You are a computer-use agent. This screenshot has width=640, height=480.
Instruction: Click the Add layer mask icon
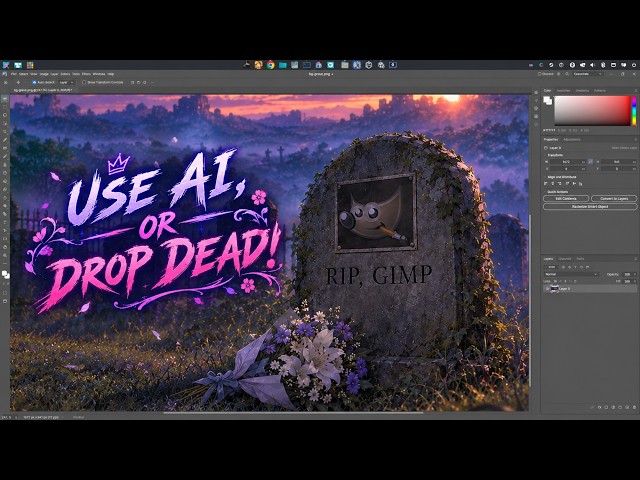(x=606, y=407)
